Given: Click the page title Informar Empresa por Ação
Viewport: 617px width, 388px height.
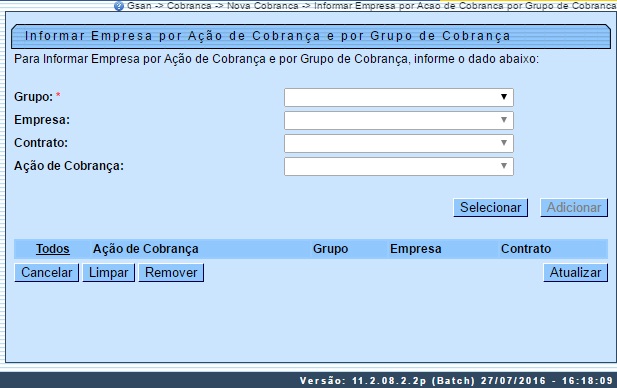Looking at the screenshot, I should pyautogui.click(x=268, y=36).
